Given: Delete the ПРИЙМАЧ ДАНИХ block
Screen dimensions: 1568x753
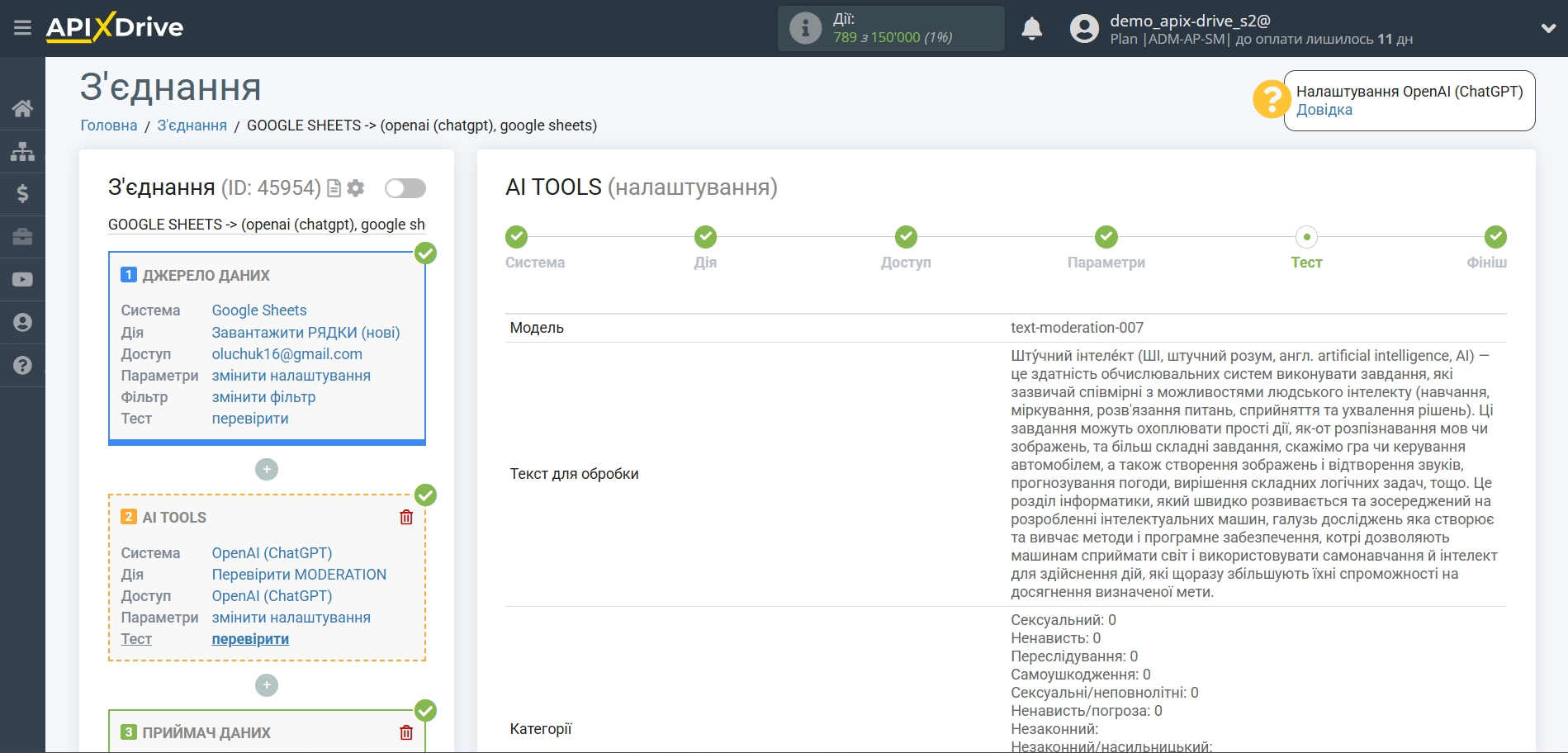Looking at the screenshot, I should pyautogui.click(x=406, y=732).
